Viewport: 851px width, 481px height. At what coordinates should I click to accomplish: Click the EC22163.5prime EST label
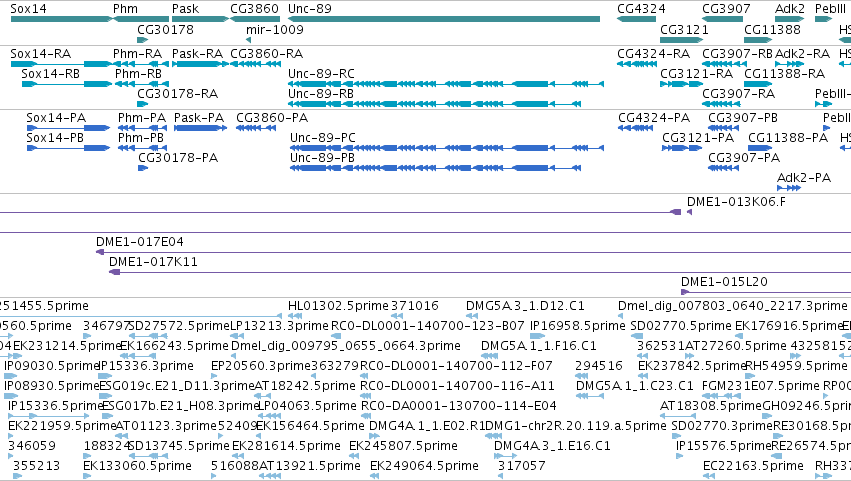[753, 466]
